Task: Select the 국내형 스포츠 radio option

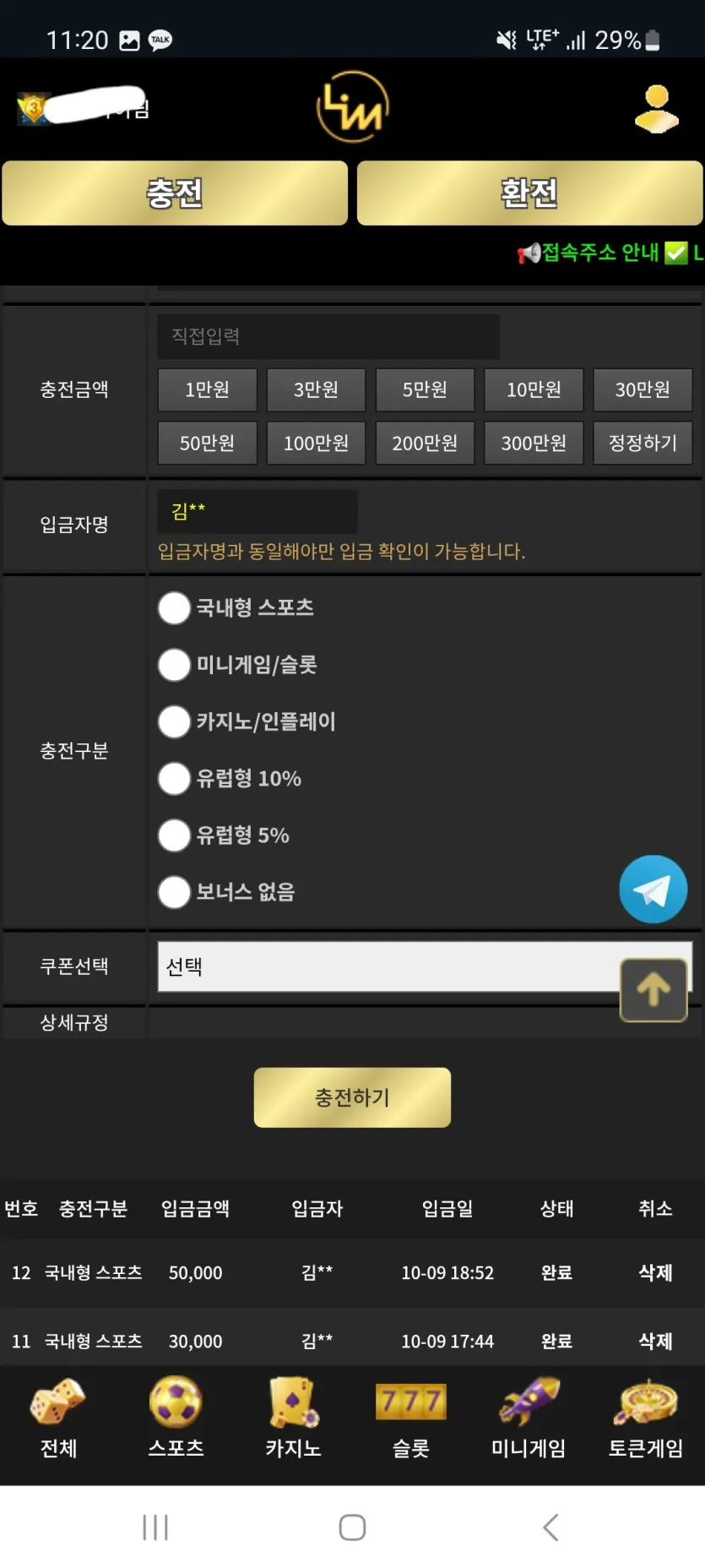Action: pos(174,608)
